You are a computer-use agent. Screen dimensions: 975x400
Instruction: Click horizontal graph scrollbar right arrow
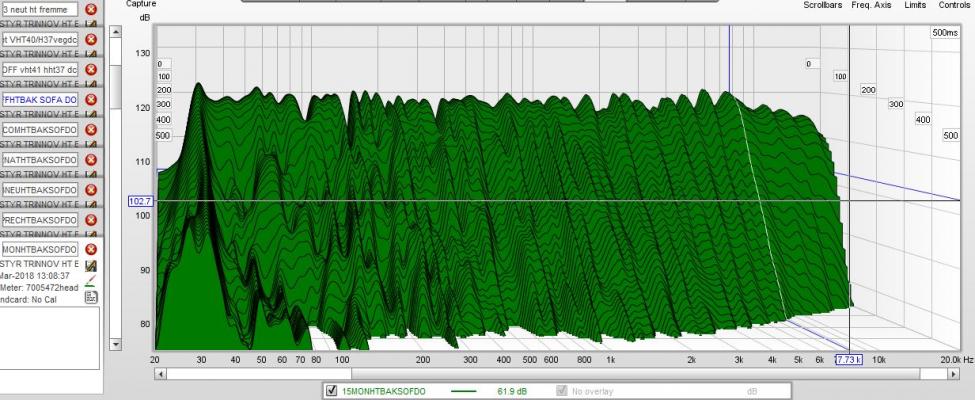(954, 374)
